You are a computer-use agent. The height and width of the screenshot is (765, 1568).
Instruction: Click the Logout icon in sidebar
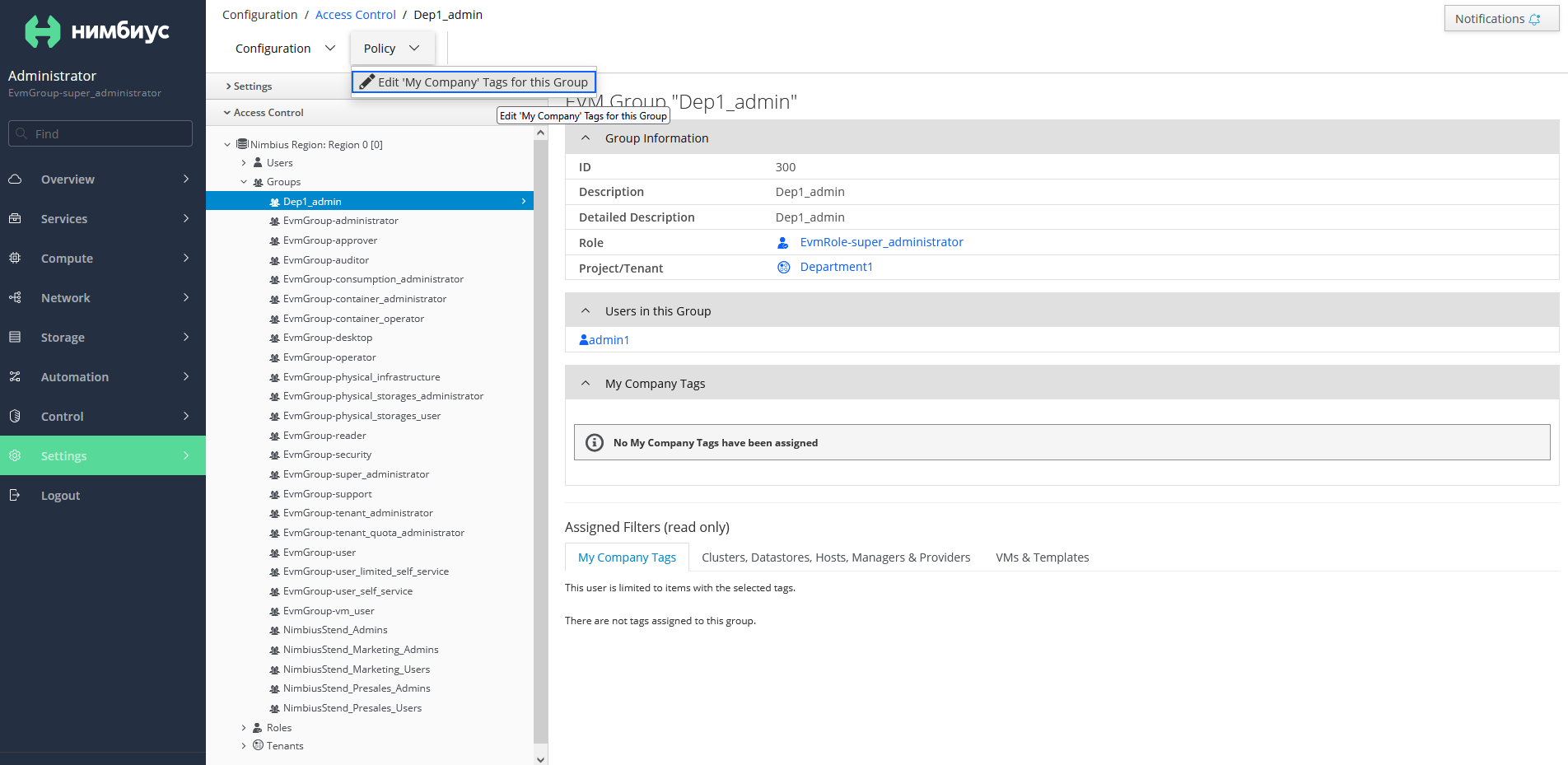(x=15, y=495)
